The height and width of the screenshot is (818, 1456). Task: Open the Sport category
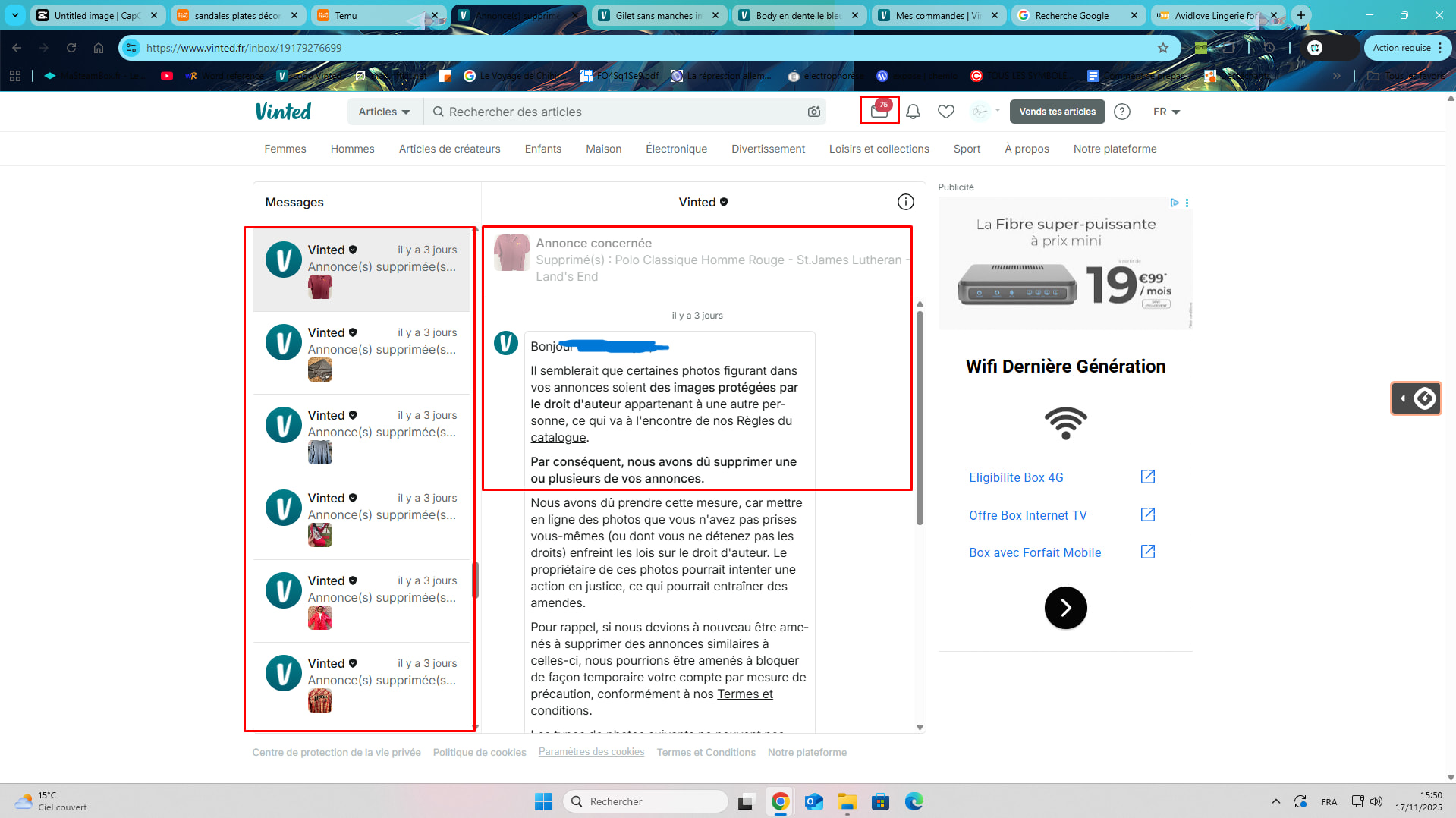967,149
